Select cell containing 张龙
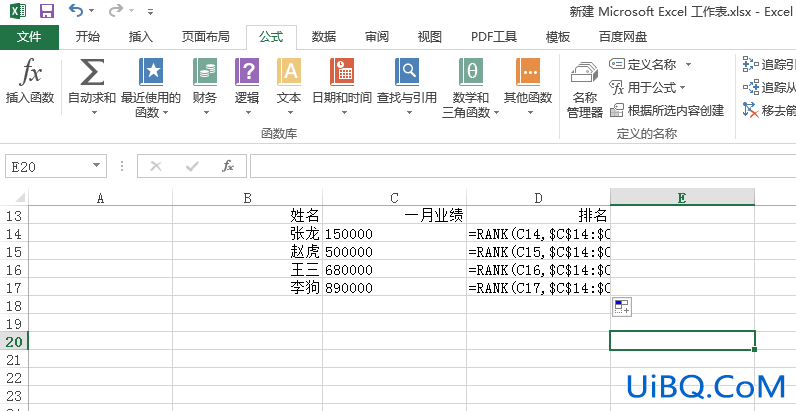The image size is (796, 411). [x=247, y=233]
